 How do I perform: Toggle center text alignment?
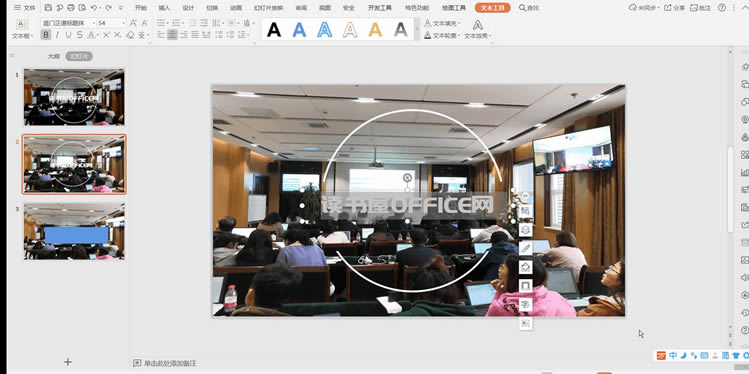pyautogui.click(x=172, y=35)
